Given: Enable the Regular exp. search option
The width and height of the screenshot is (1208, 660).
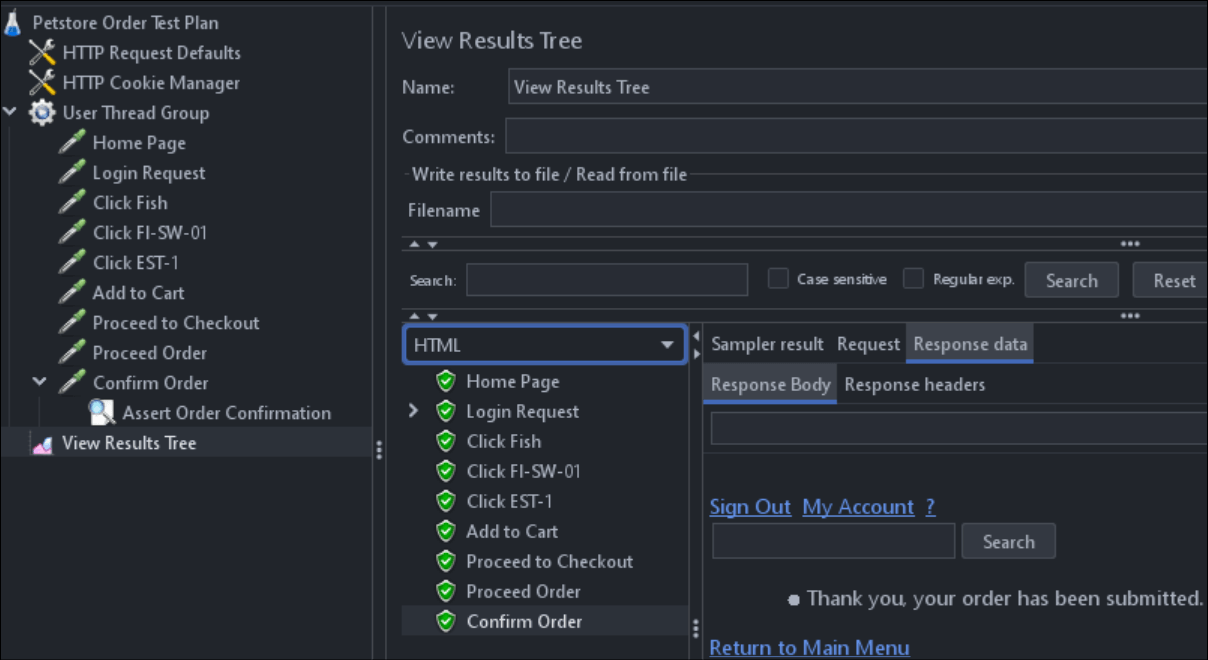Looking at the screenshot, I should (913, 279).
